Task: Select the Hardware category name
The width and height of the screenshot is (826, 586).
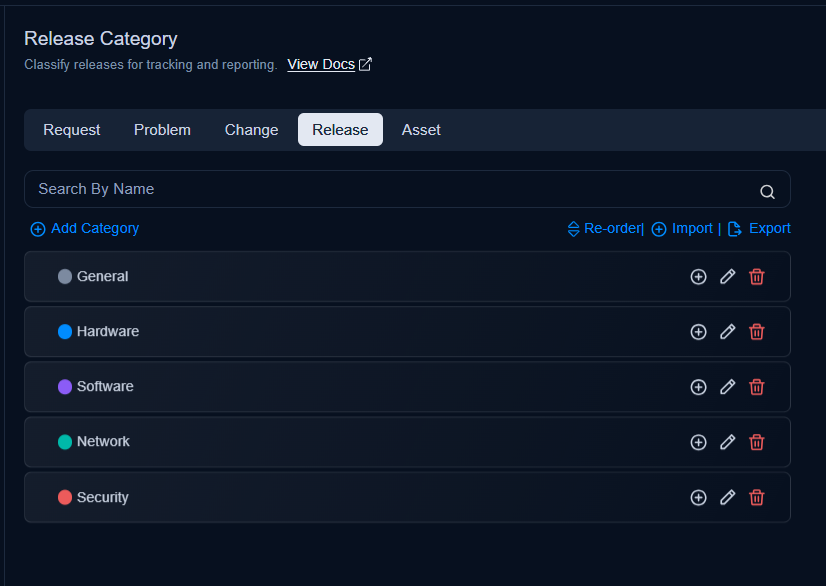Action: [x=108, y=331]
